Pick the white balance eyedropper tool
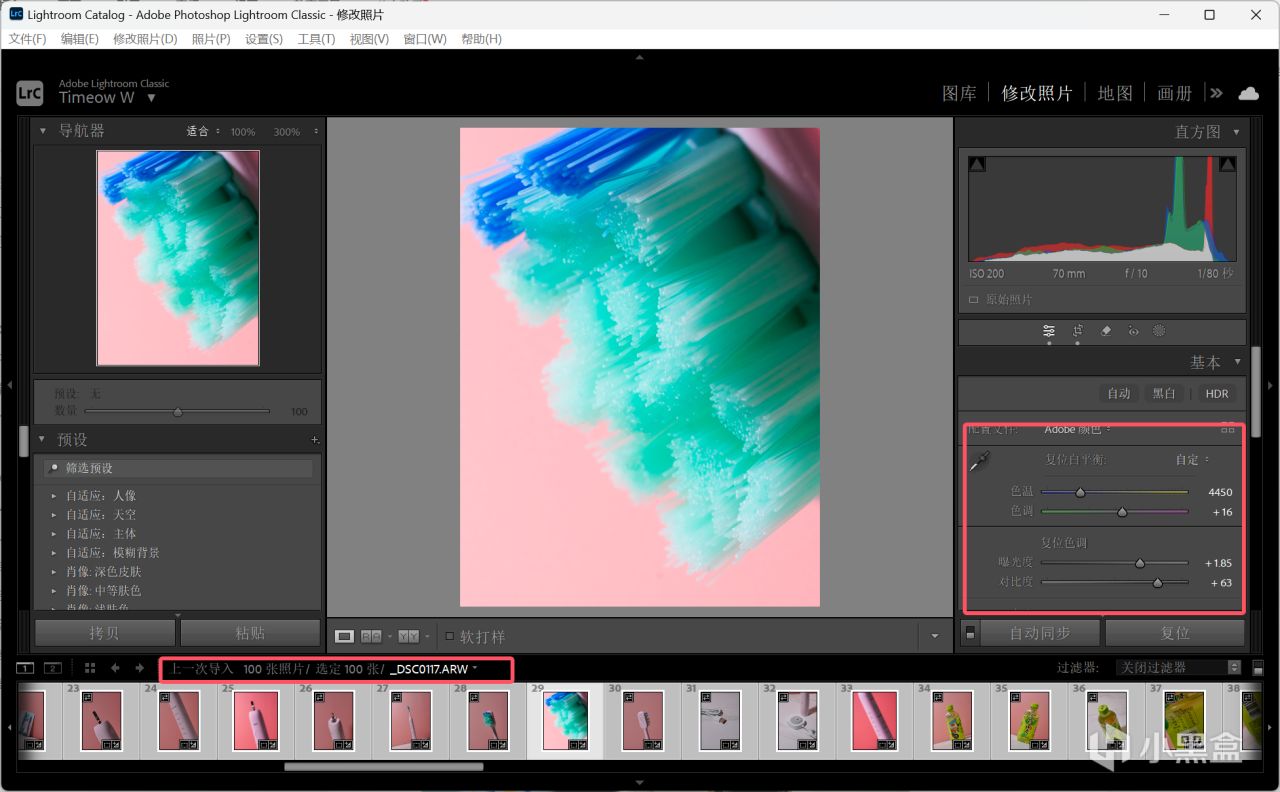The image size is (1280, 792). [979, 462]
